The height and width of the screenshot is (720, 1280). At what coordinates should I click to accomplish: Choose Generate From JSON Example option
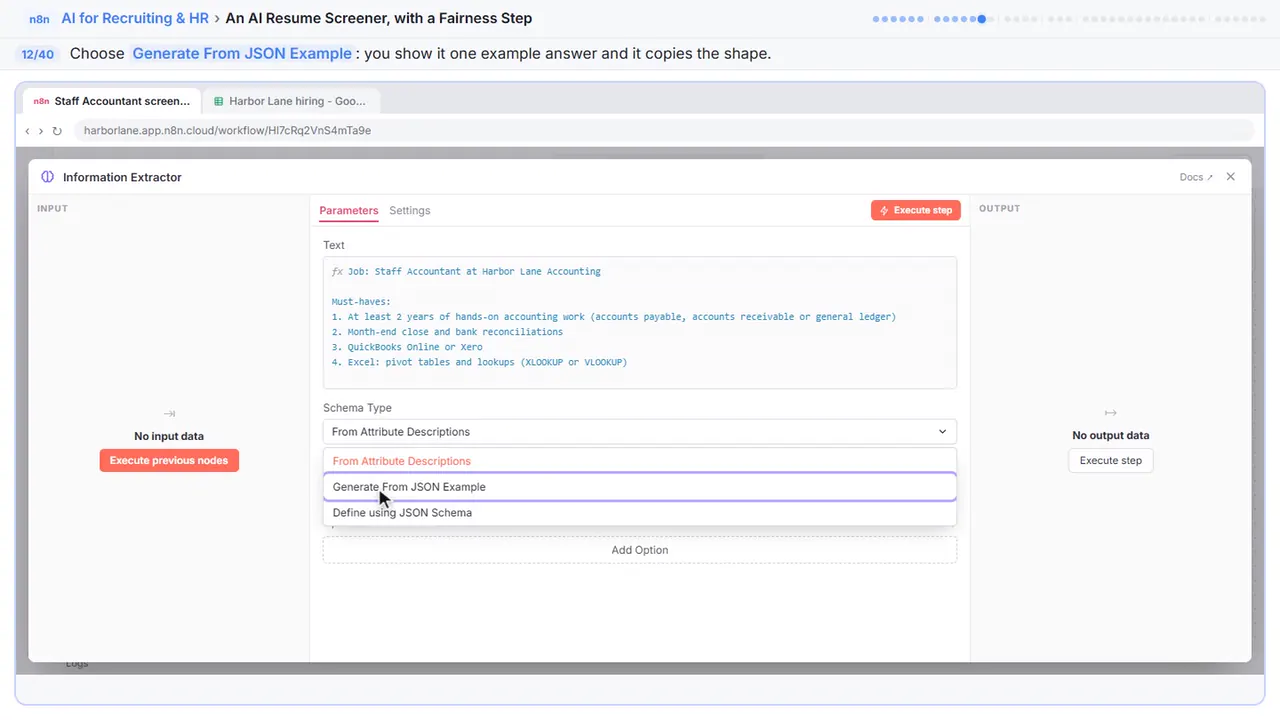pos(640,487)
